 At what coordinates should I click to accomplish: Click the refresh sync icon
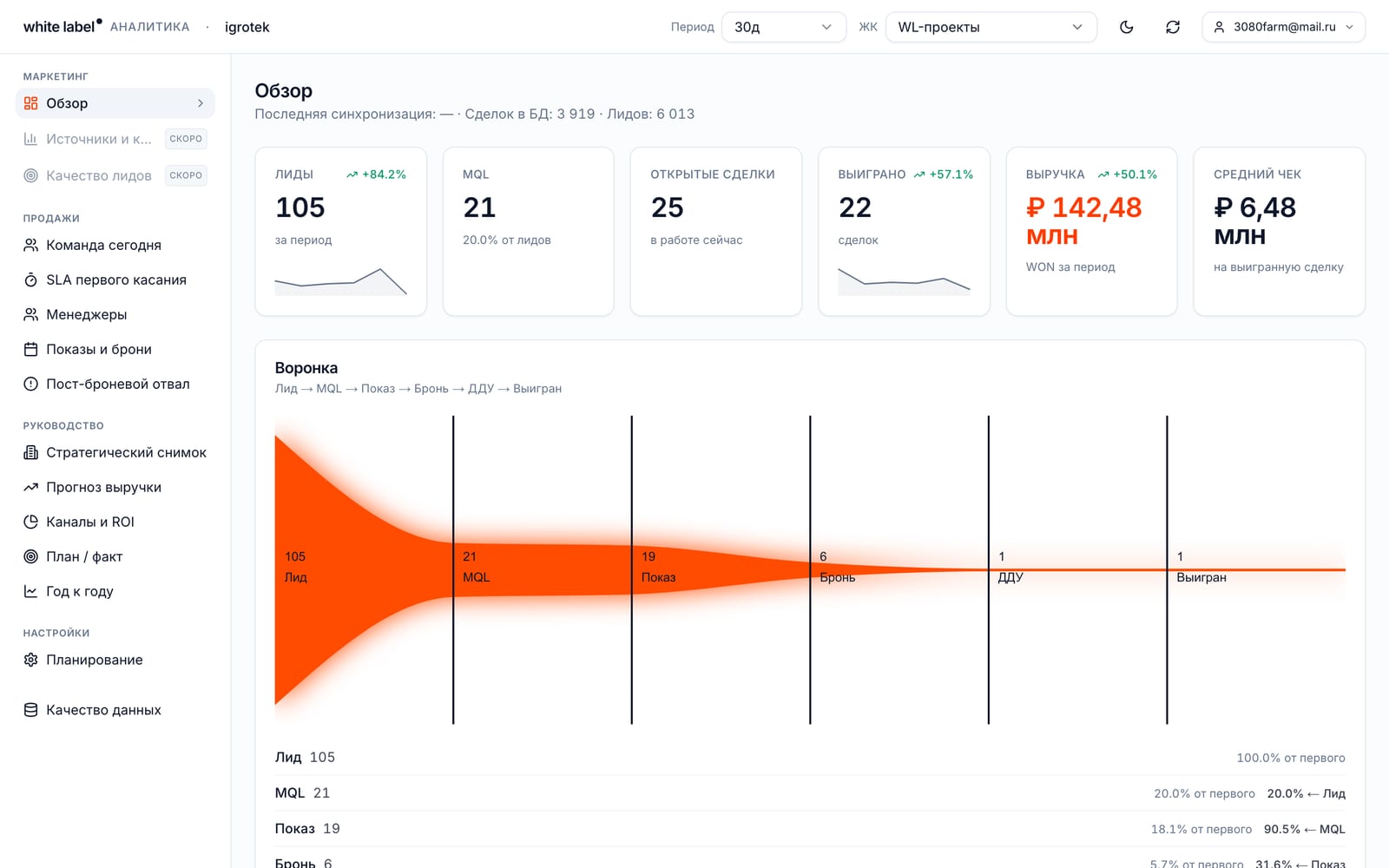(1173, 27)
